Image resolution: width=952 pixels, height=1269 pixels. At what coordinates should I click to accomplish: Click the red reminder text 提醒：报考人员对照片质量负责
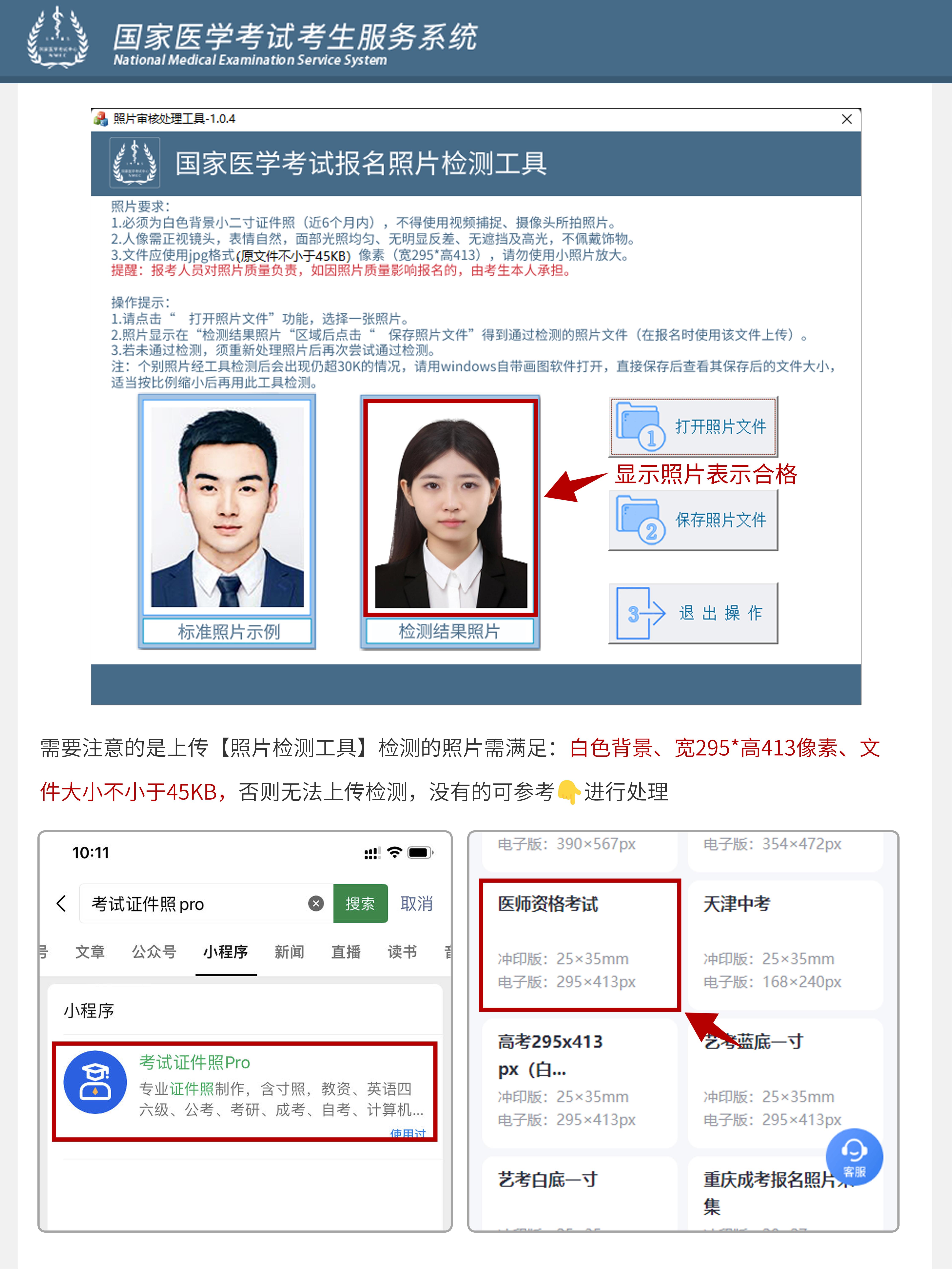pos(342,270)
